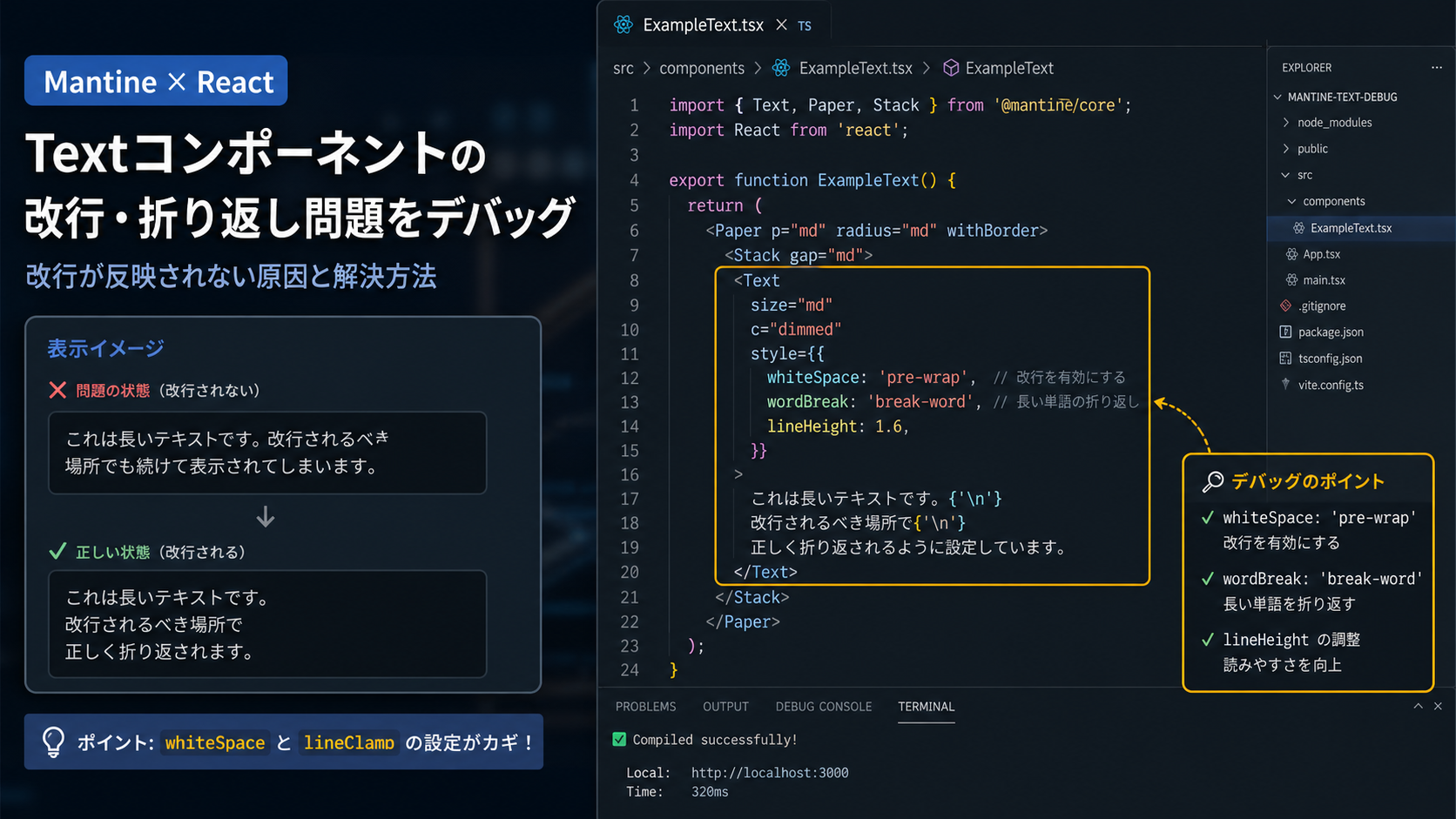Viewport: 1456px width, 819px height.
Task: Click the ExampleText symbol breadcrumb
Action: pos(1009,68)
